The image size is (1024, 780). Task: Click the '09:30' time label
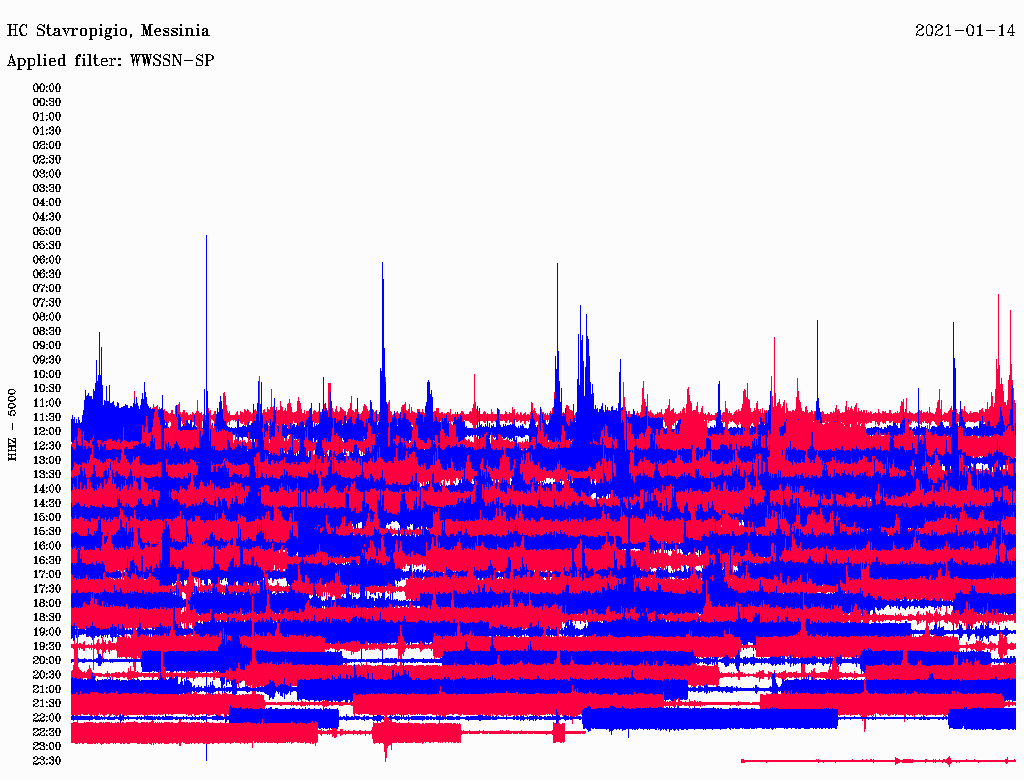(47, 360)
